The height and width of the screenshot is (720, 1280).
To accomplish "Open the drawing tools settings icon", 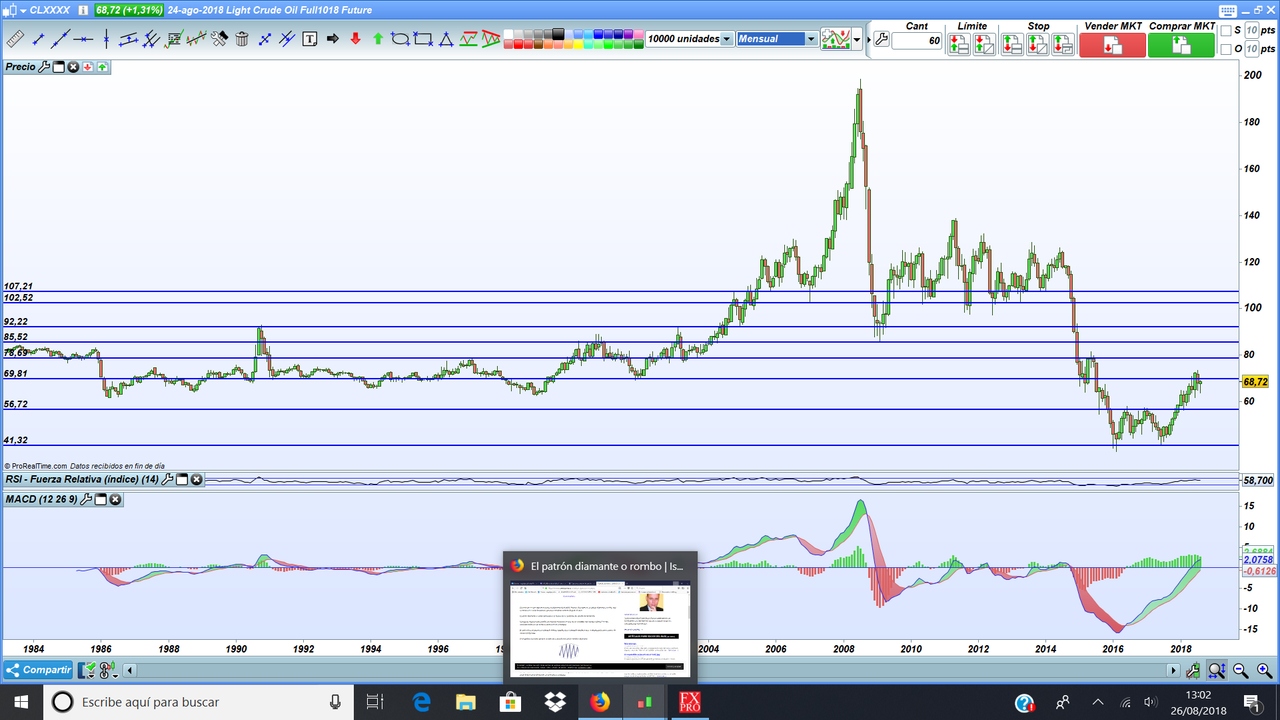I will click(219, 40).
